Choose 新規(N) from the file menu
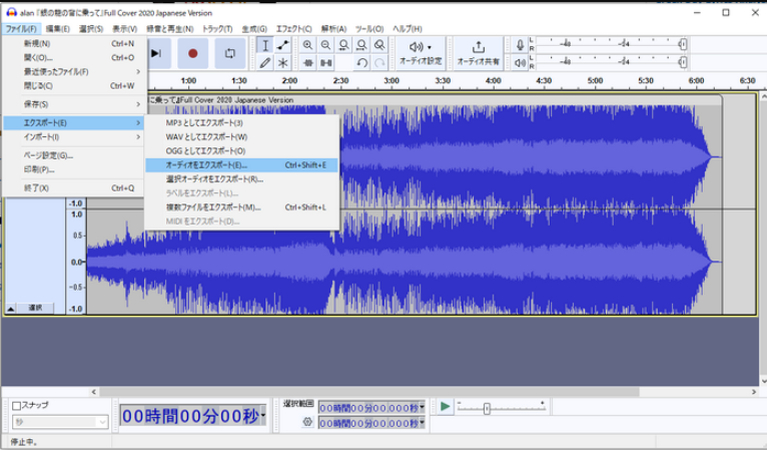767x450 pixels. pos(74,44)
